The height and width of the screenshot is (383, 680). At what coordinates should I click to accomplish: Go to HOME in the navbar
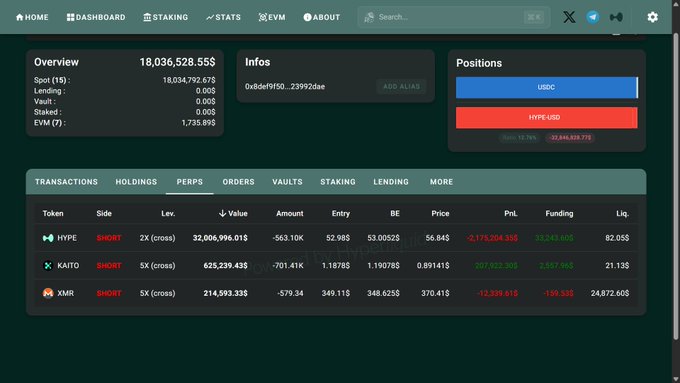pos(32,17)
